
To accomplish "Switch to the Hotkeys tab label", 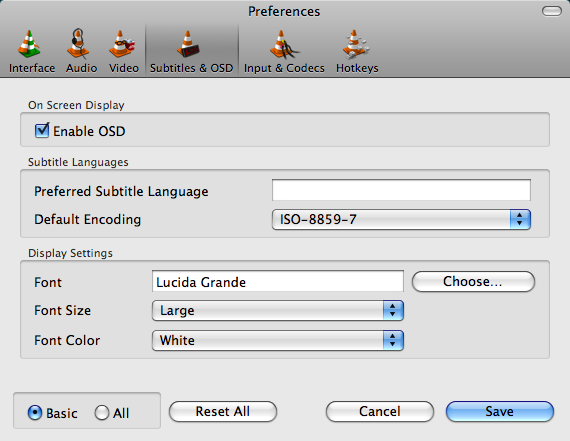I will [357, 68].
